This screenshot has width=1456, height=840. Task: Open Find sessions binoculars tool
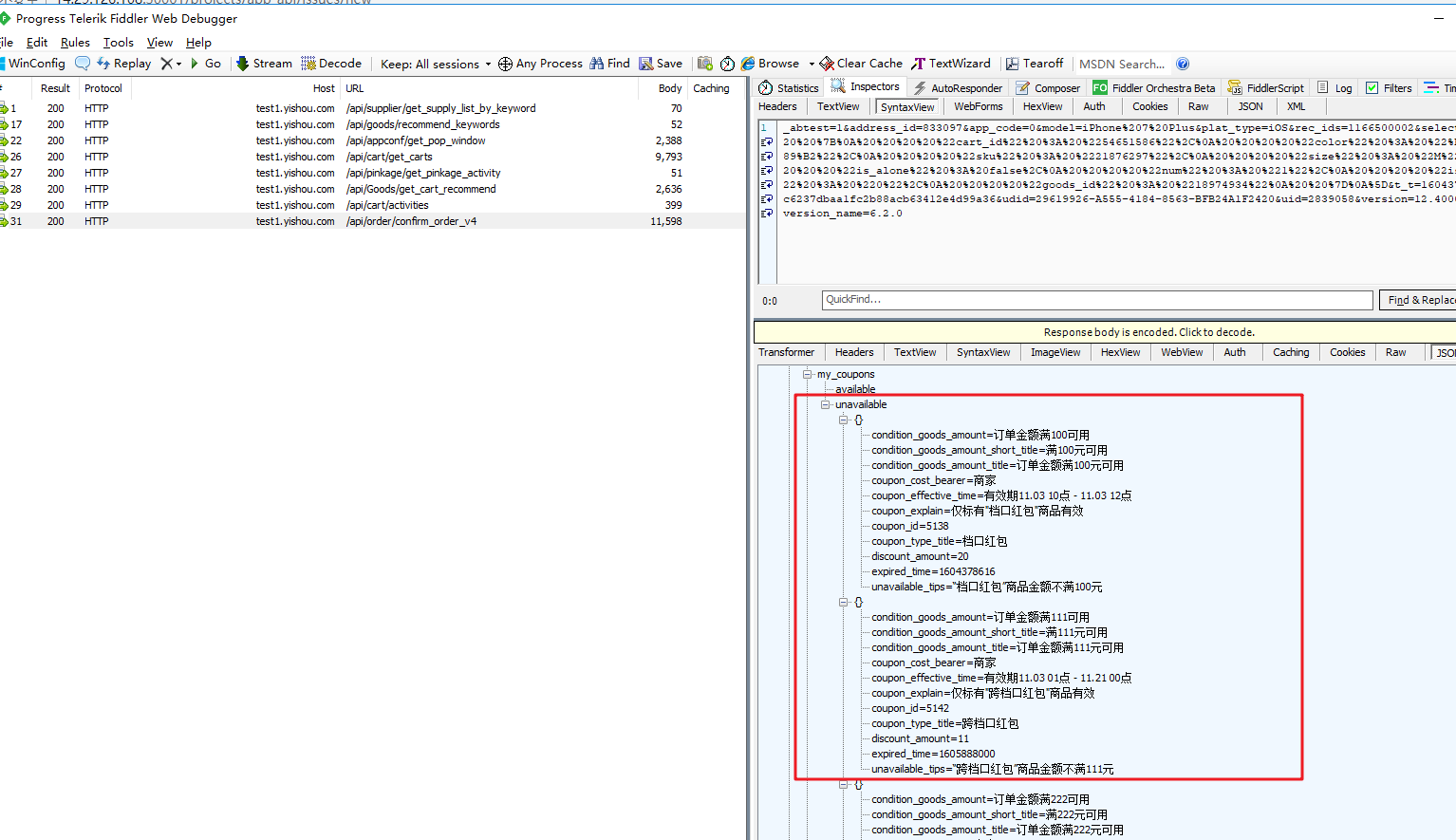tap(609, 64)
